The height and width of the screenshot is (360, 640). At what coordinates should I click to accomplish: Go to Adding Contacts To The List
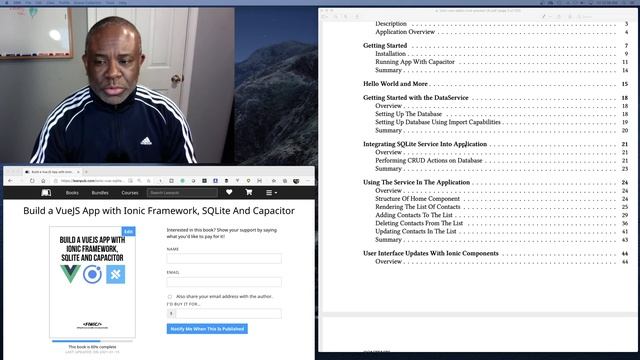click(414, 215)
